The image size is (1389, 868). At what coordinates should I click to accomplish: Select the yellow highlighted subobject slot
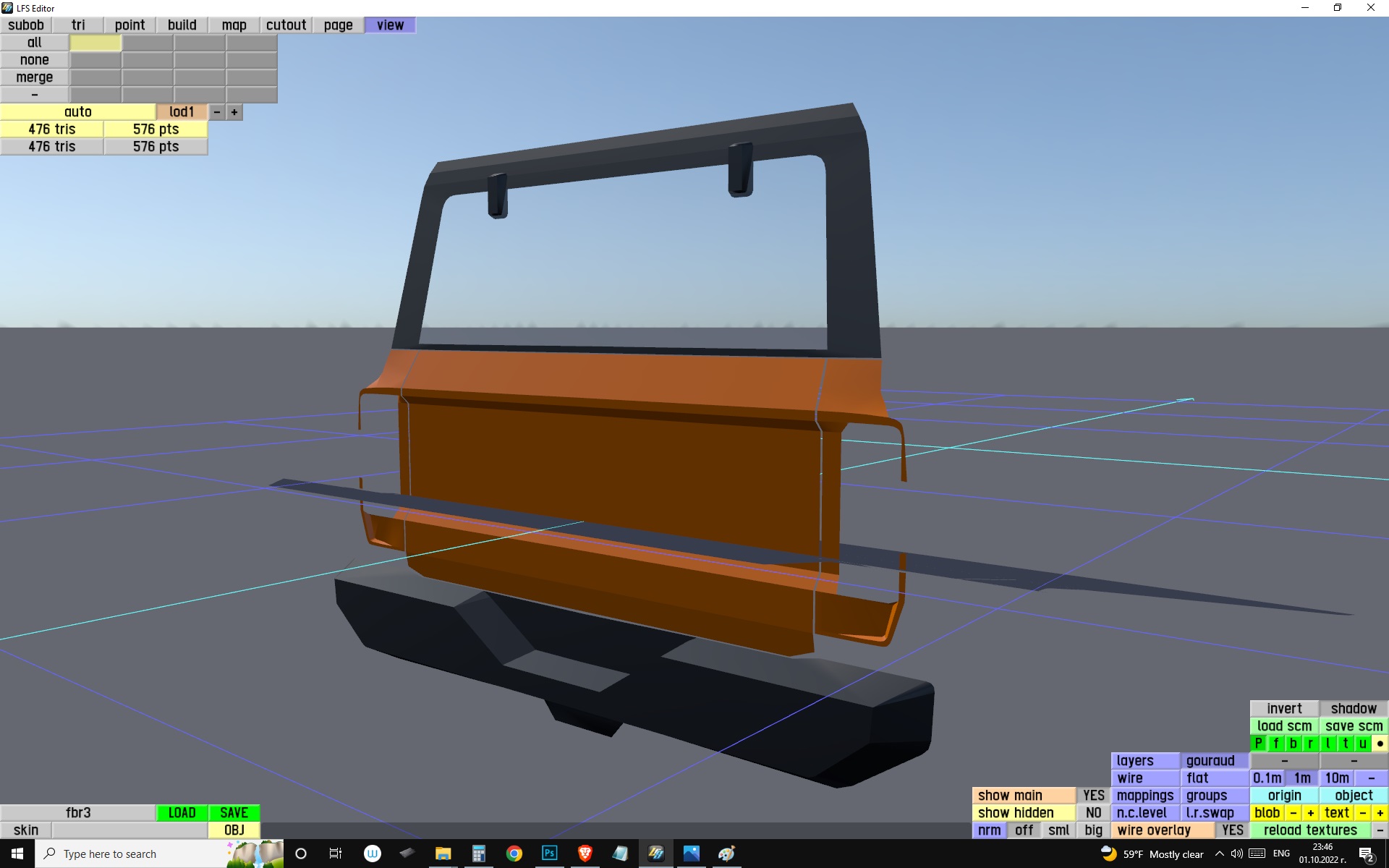95,43
